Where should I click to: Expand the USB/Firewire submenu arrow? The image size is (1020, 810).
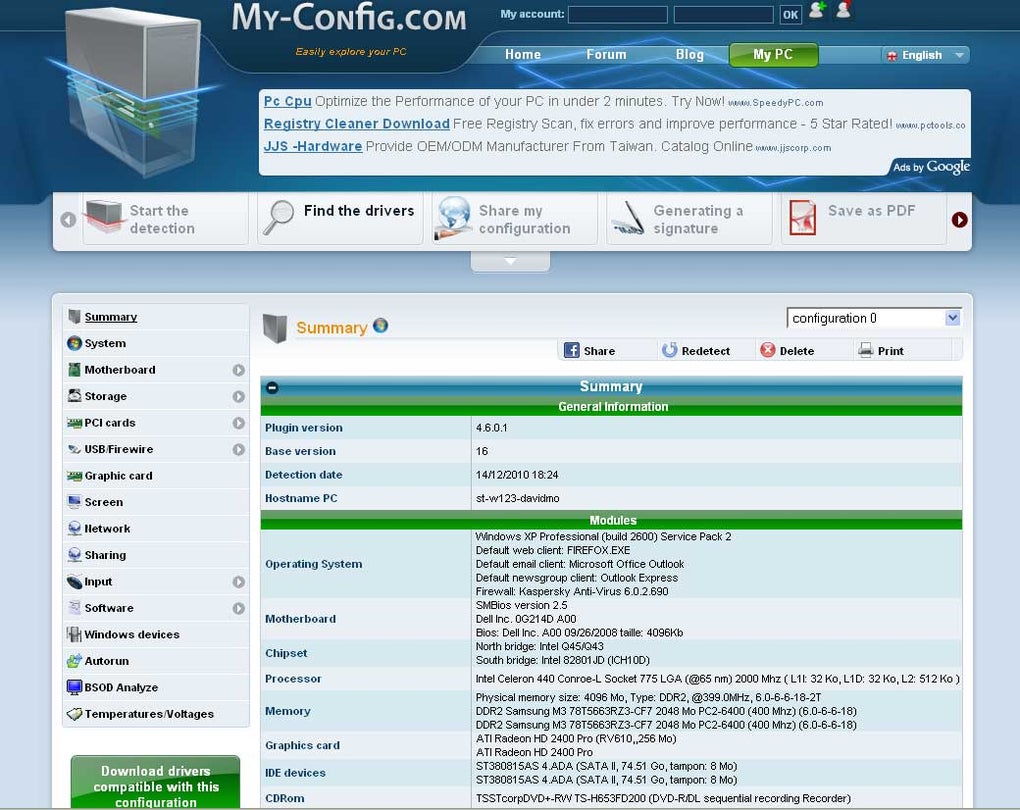tap(239, 450)
